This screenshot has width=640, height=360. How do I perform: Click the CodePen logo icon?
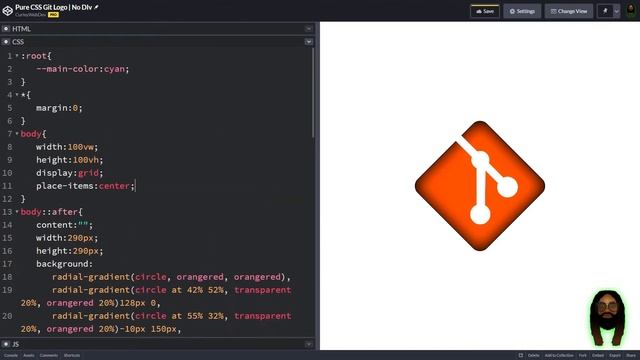point(7,11)
